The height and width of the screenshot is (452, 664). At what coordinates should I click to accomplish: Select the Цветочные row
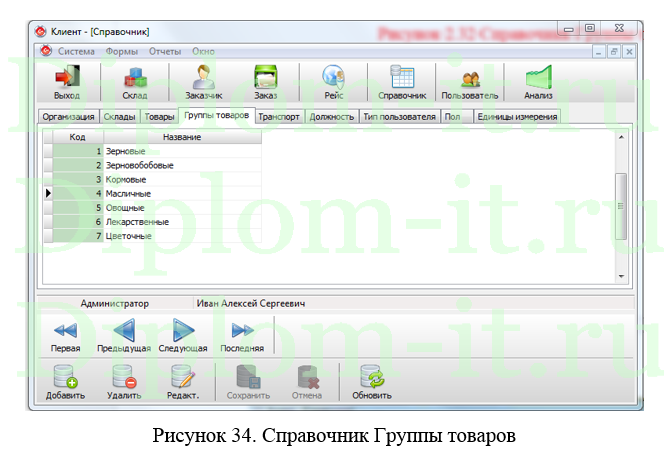(152, 236)
